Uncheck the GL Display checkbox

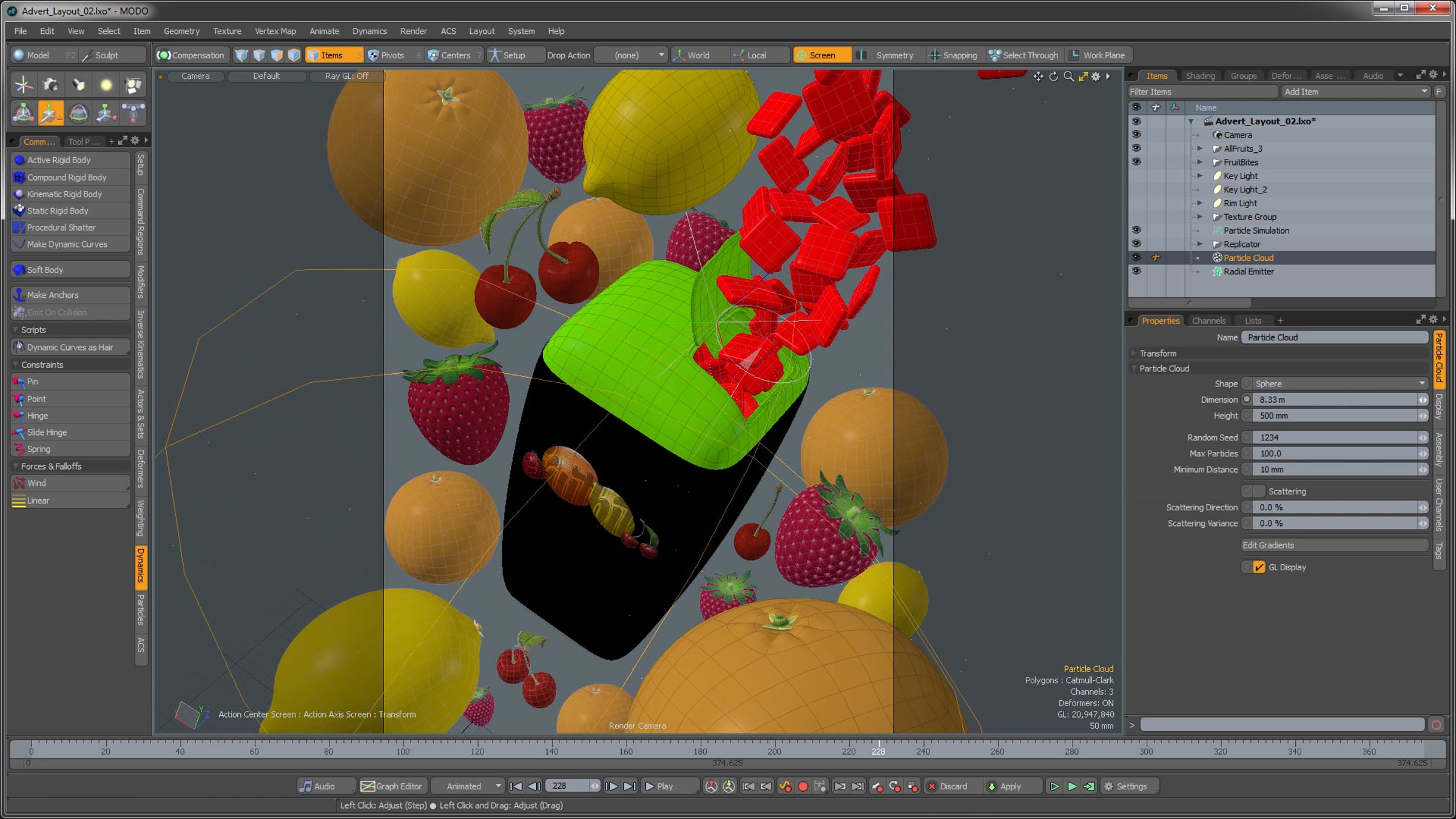point(1259,567)
